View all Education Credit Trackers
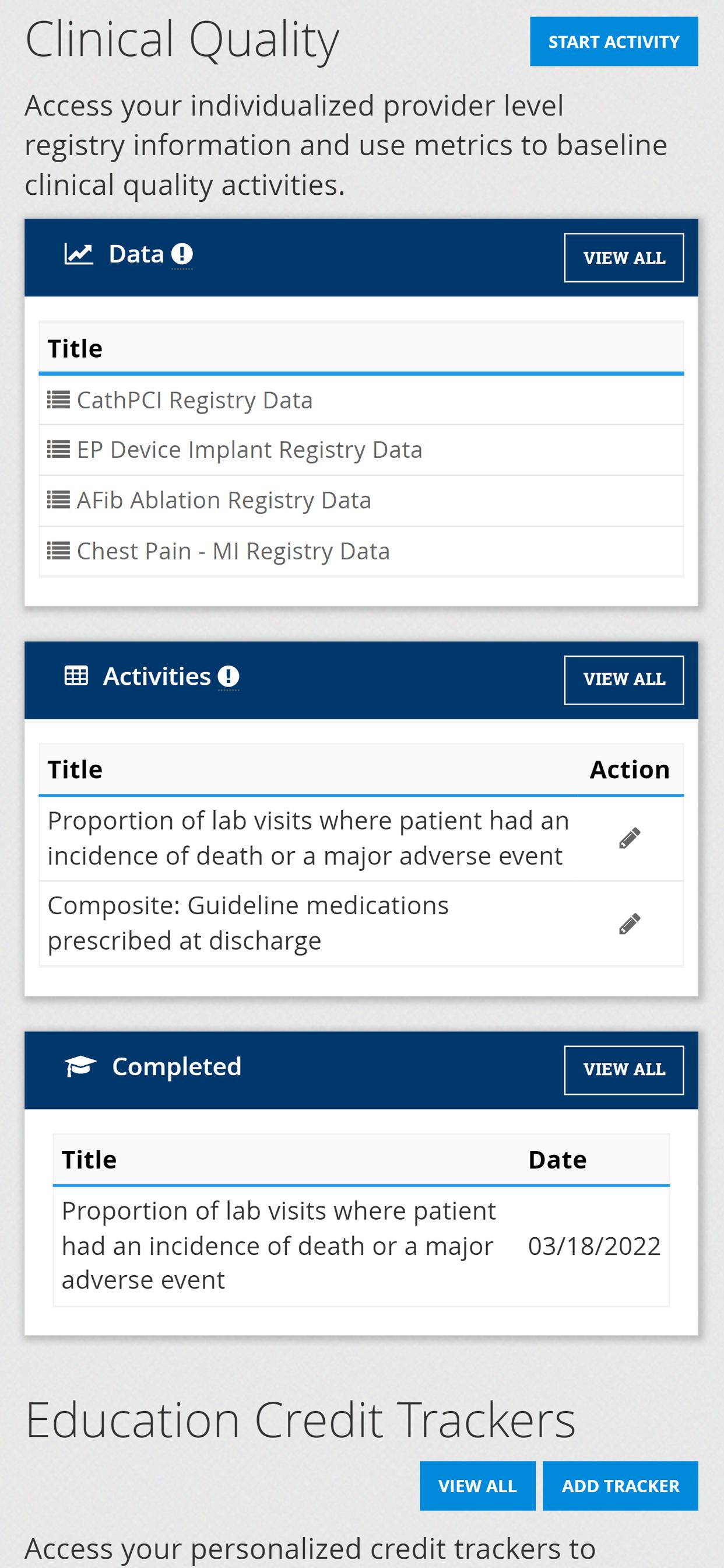The height and width of the screenshot is (1568, 724). click(477, 1485)
